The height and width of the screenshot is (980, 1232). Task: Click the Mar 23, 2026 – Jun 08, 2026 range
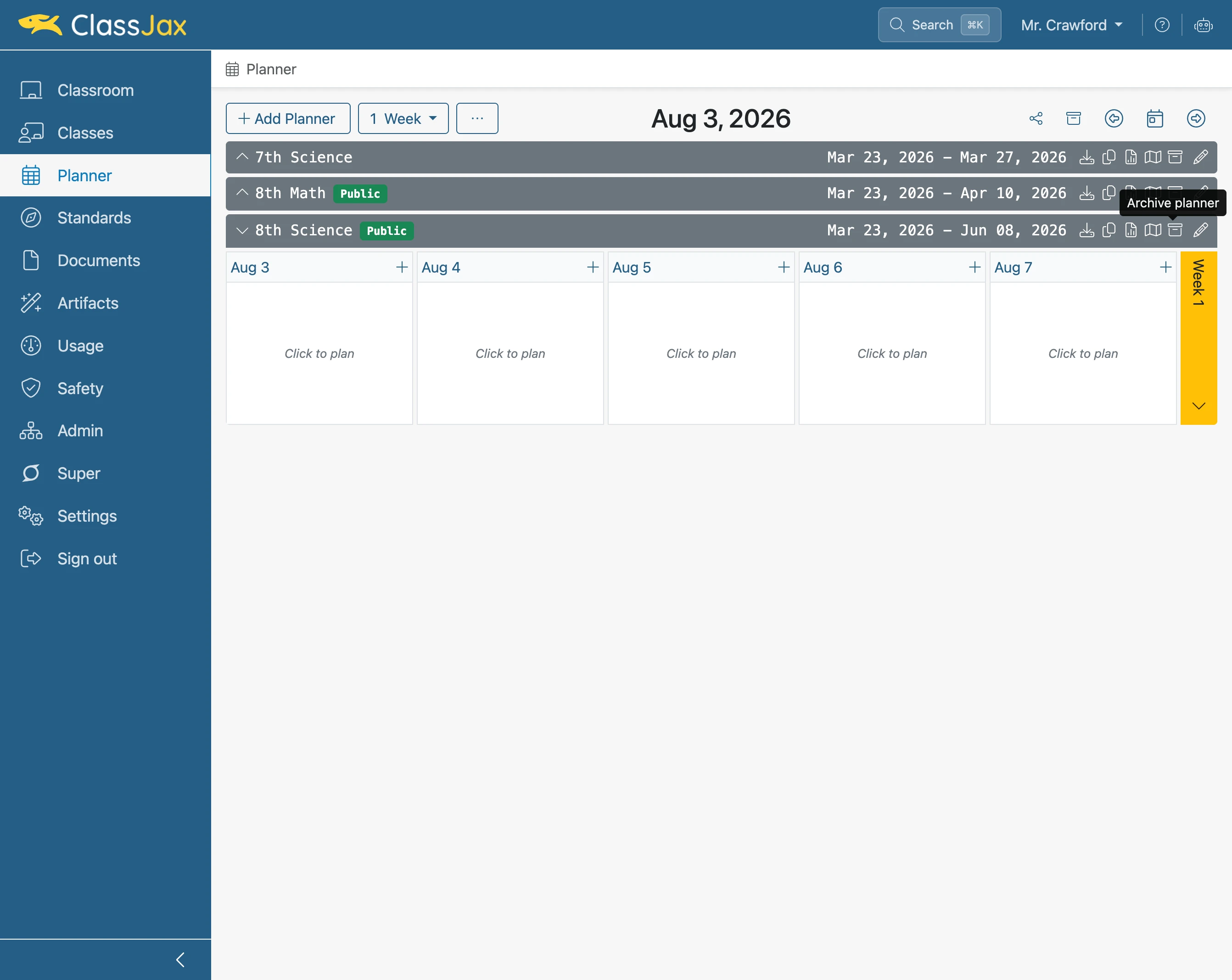(946, 230)
